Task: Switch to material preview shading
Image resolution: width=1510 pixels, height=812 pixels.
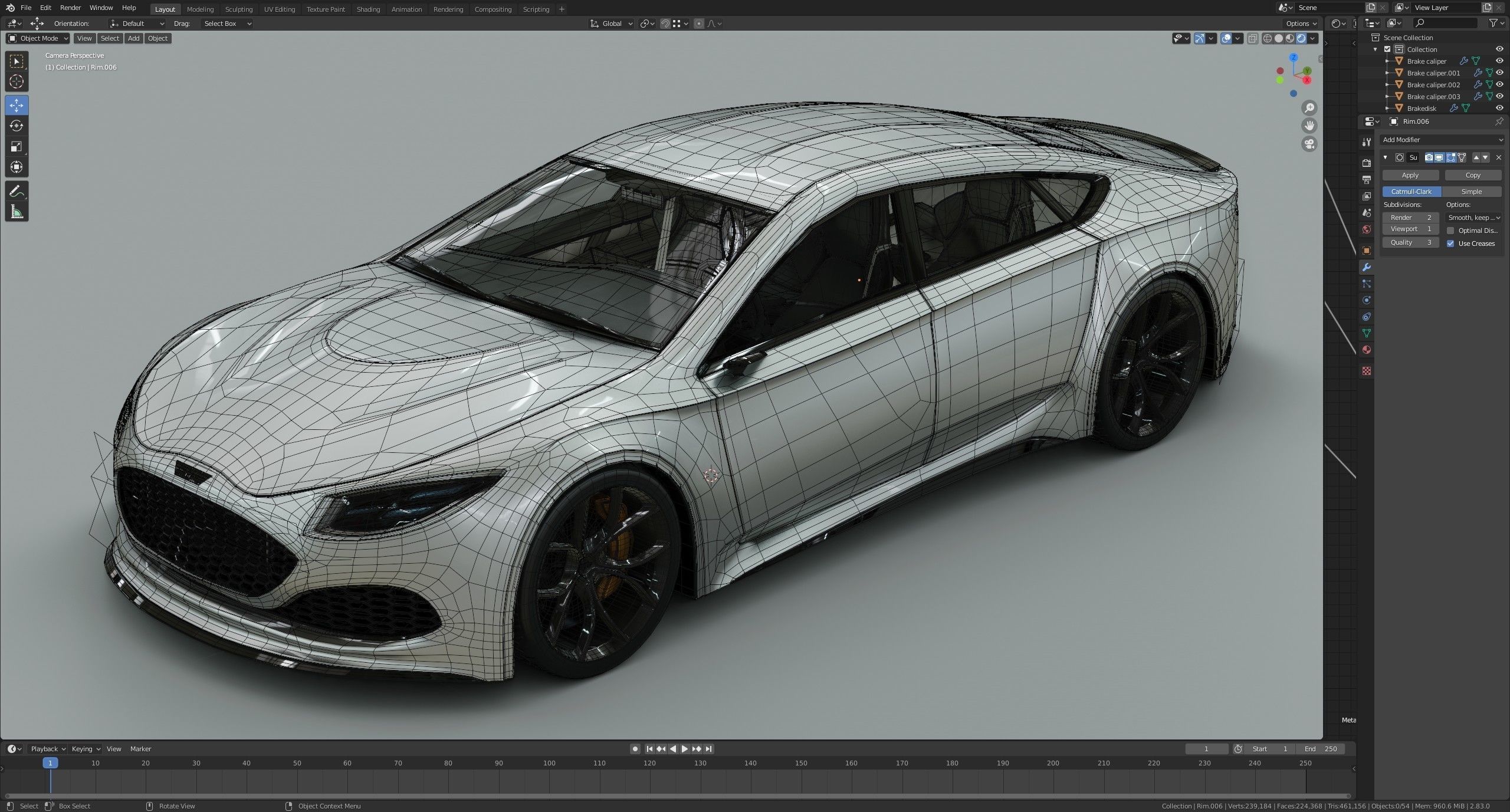Action: tap(1290, 38)
